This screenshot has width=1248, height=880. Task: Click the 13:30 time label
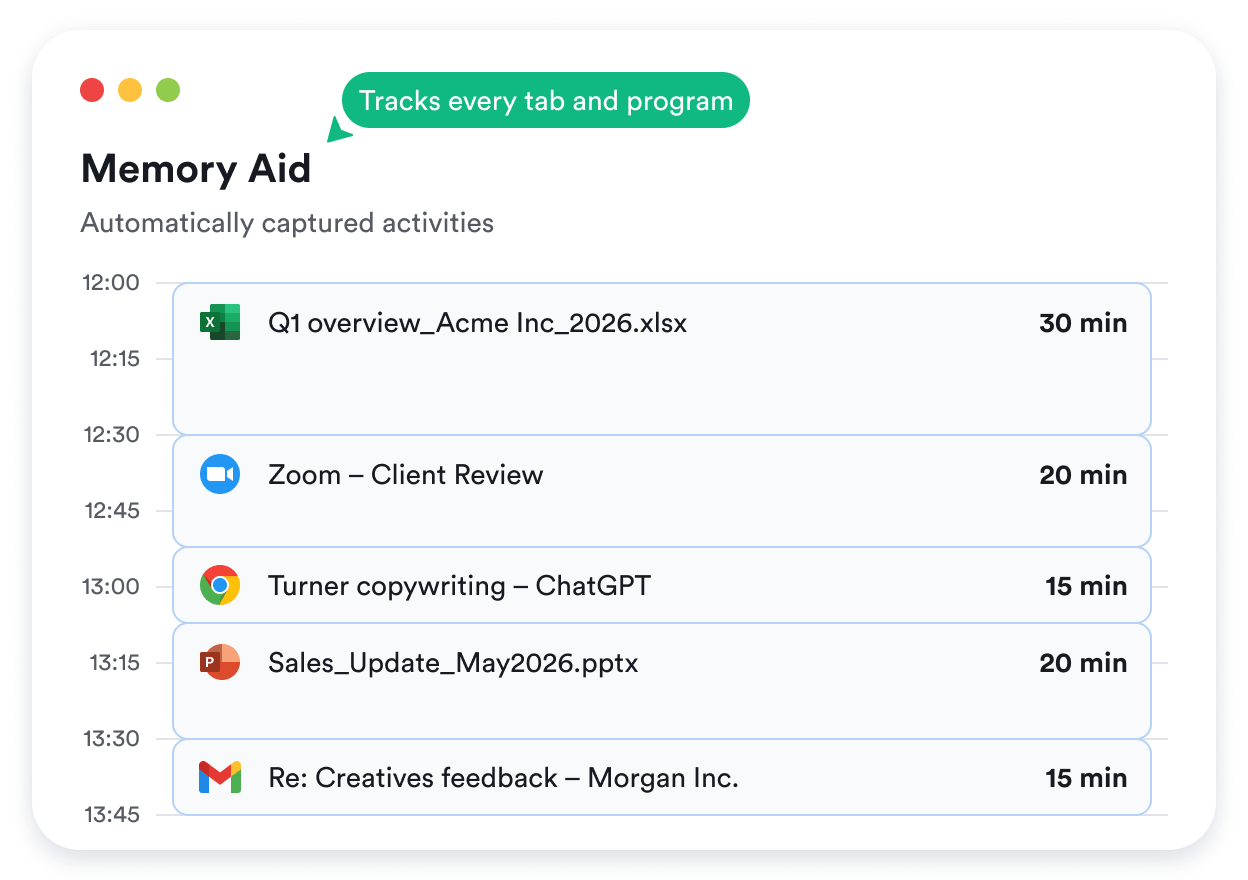coord(111,738)
